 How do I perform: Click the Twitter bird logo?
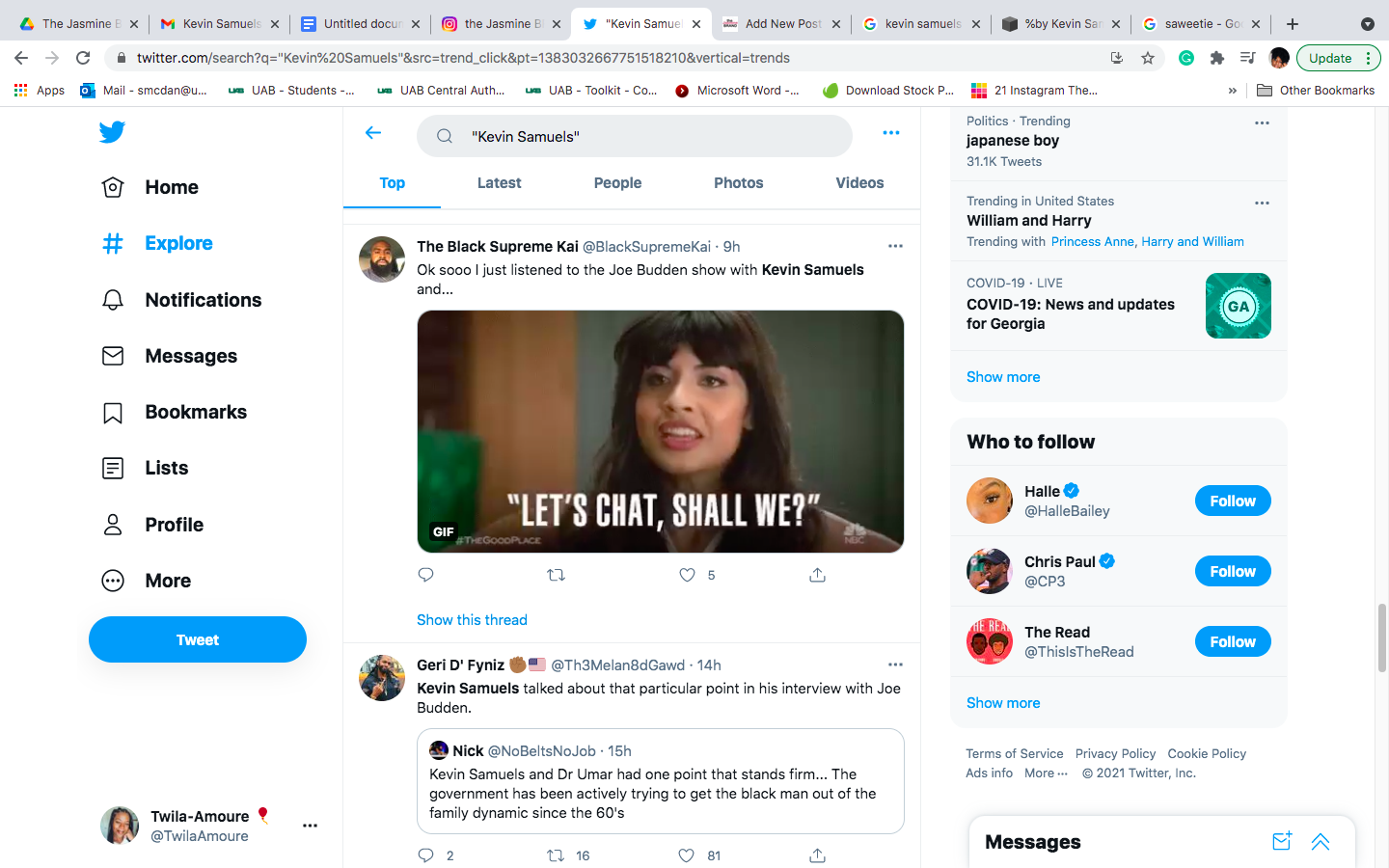pyautogui.click(x=112, y=132)
